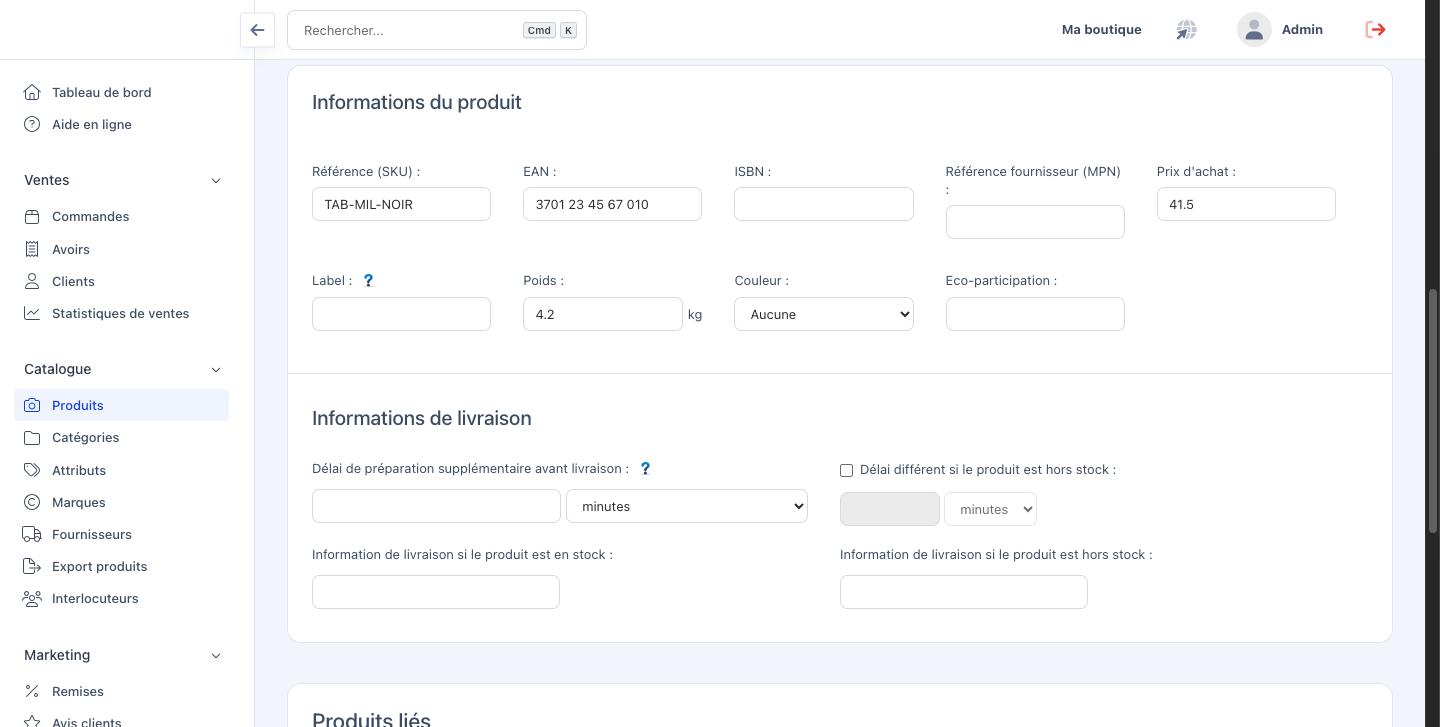Enable different delay when out of stock
Screen dimensions: 1440x727
(846, 470)
